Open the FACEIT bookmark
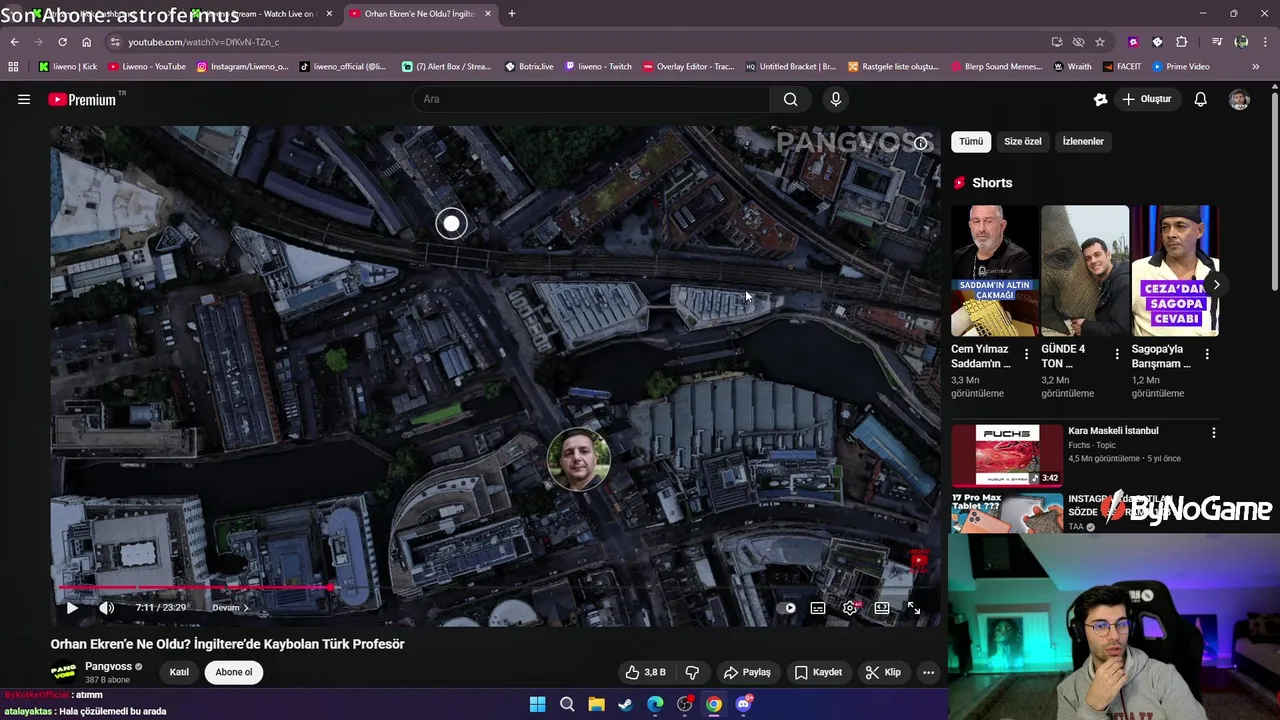This screenshot has height=720, width=1280. [x=1121, y=67]
